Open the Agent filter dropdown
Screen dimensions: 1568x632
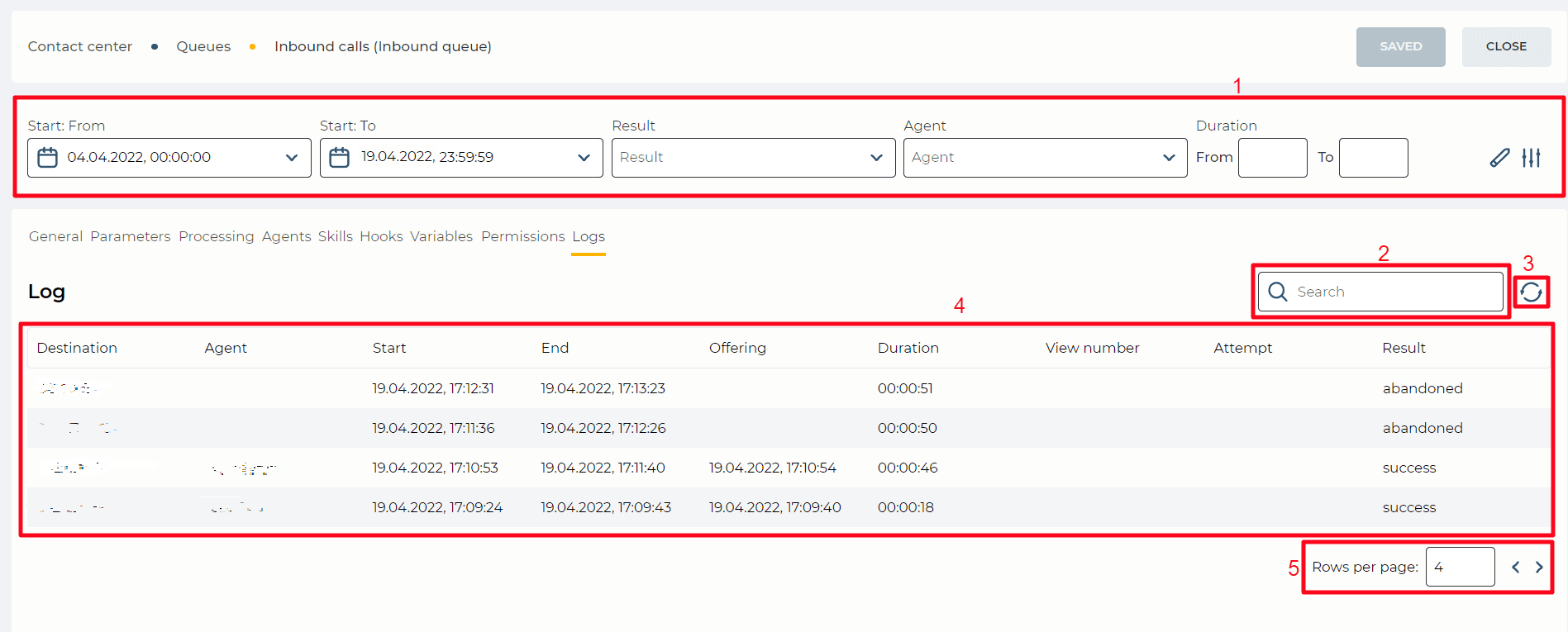1045,158
